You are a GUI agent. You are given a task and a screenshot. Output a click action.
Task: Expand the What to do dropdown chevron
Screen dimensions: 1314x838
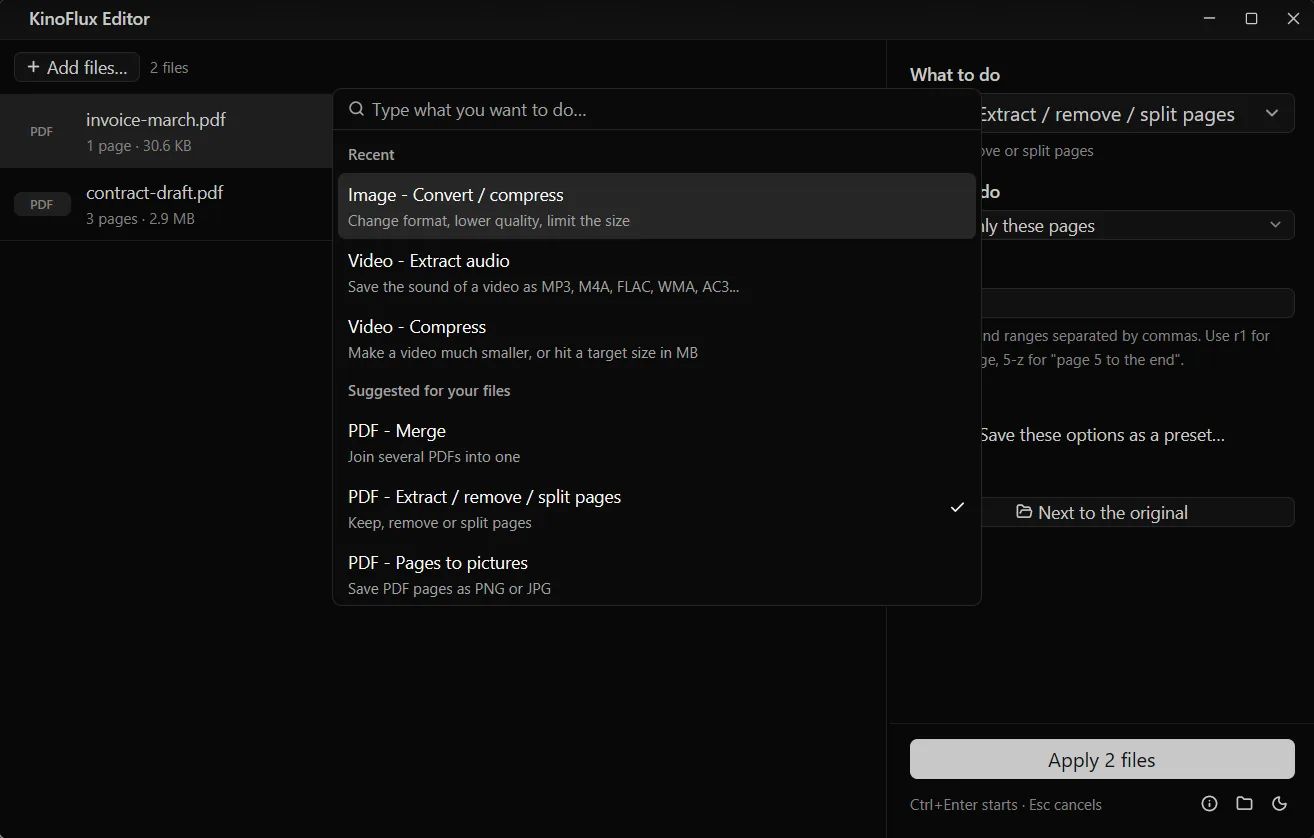pos(1272,114)
